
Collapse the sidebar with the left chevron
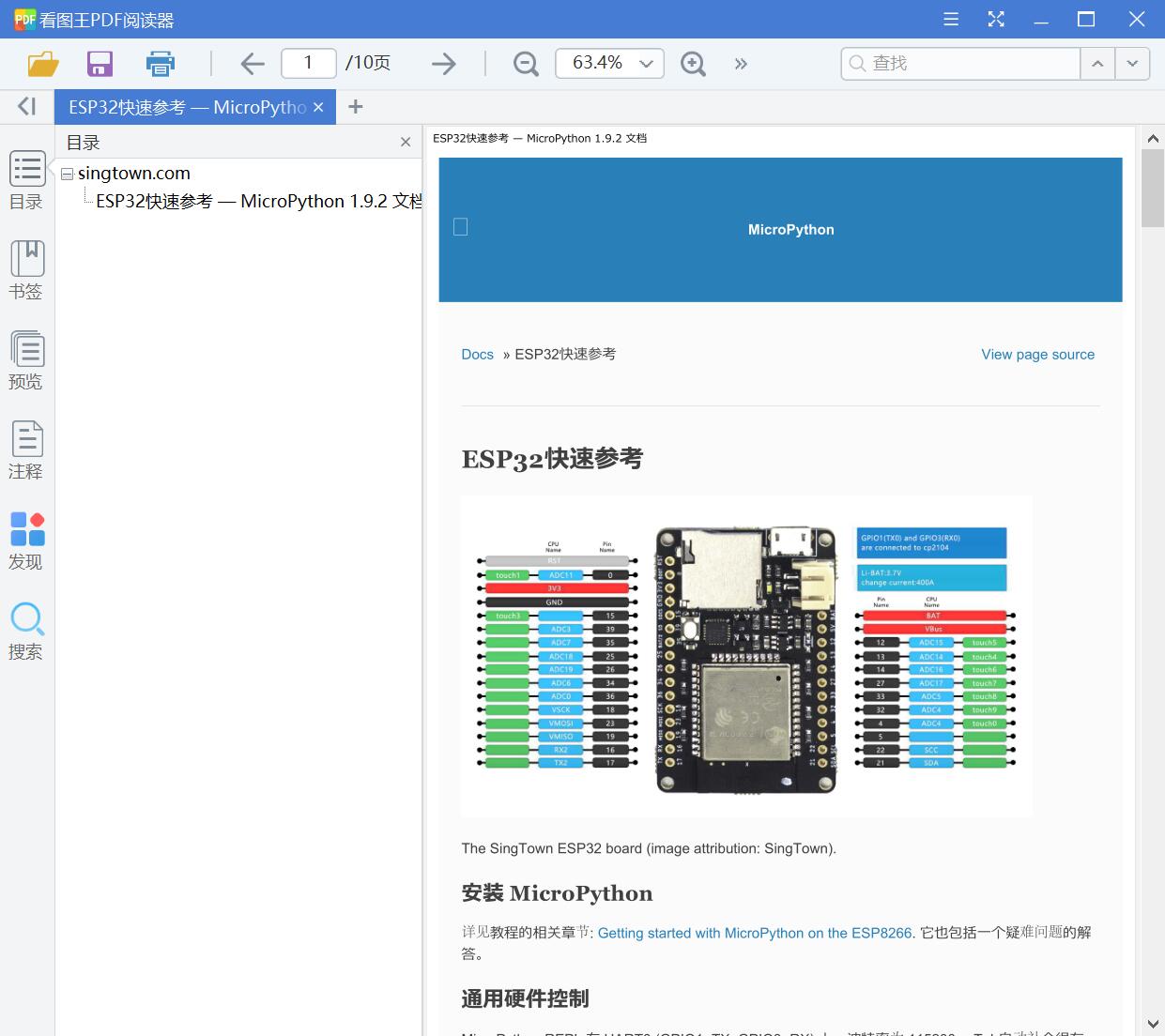coord(26,106)
